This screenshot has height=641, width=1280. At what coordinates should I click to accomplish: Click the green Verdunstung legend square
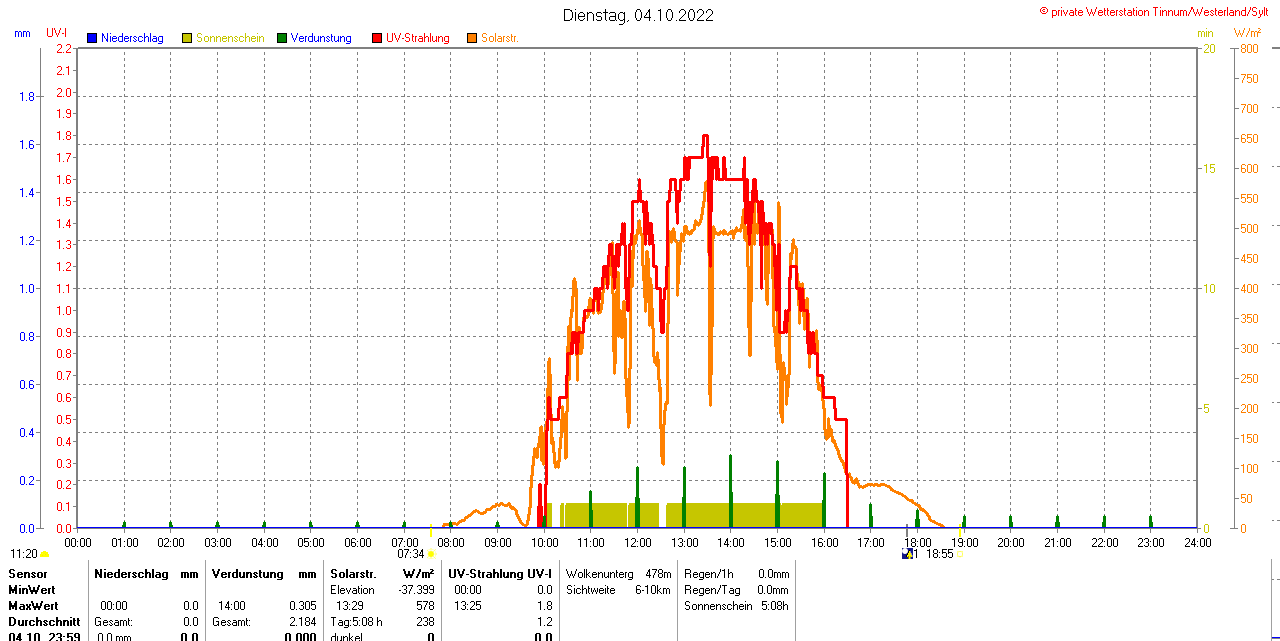282,38
